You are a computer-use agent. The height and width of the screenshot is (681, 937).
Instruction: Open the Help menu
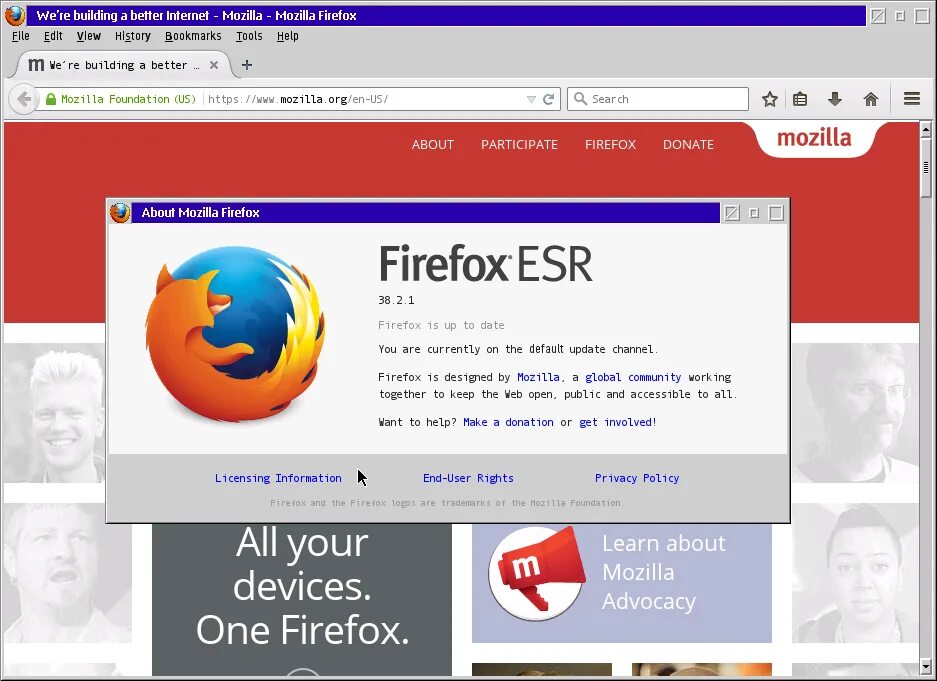point(287,36)
